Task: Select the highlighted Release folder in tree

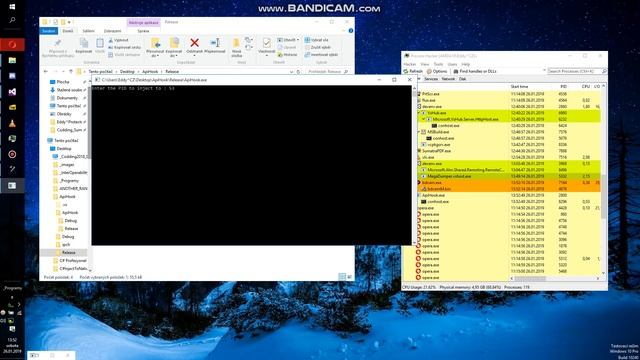Action: coord(64,253)
